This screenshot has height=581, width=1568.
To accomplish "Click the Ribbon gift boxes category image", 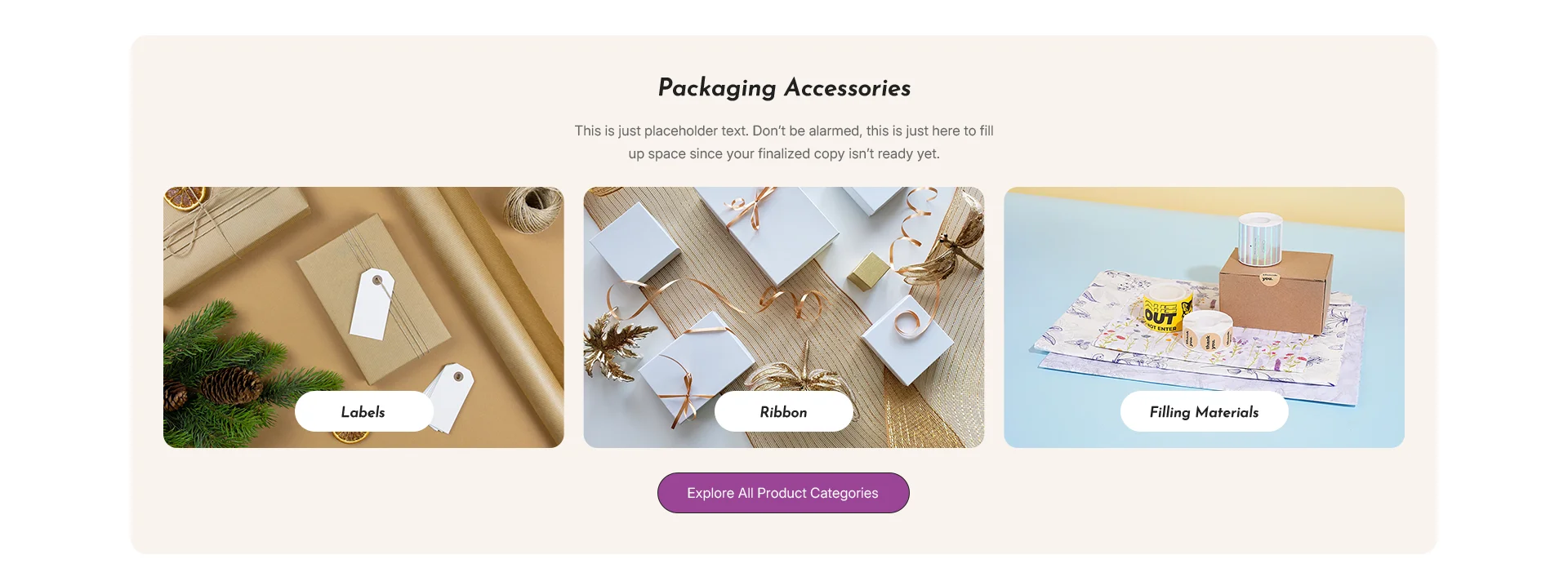I will pyautogui.click(x=784, y=317).
